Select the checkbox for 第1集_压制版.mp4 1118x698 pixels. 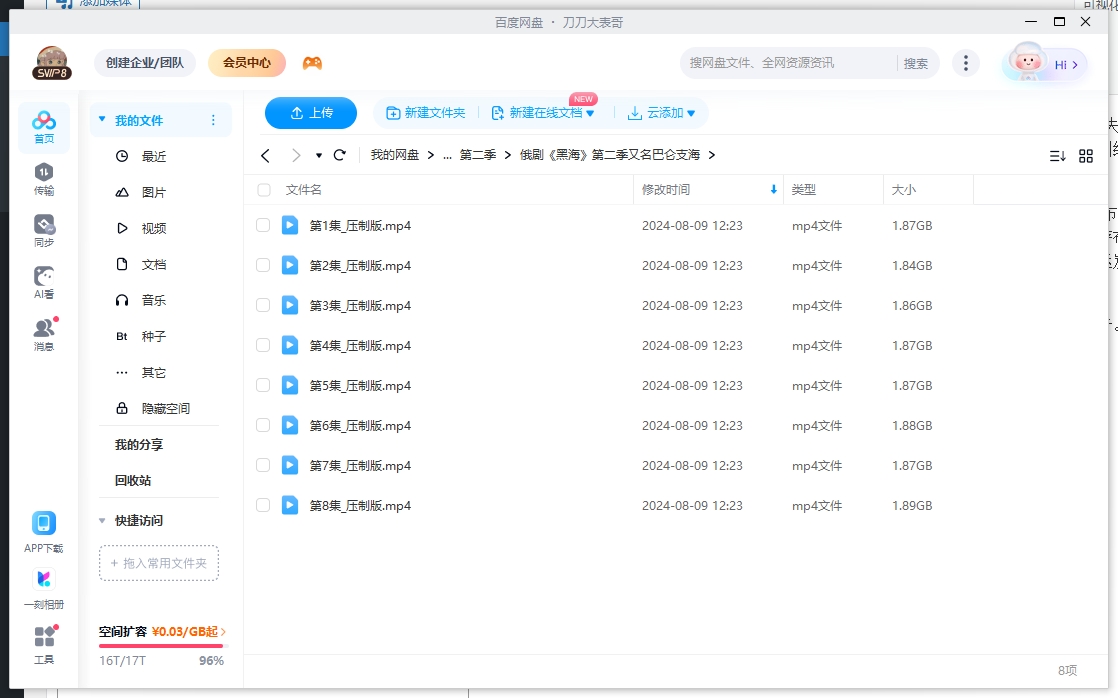coord(262,225)
